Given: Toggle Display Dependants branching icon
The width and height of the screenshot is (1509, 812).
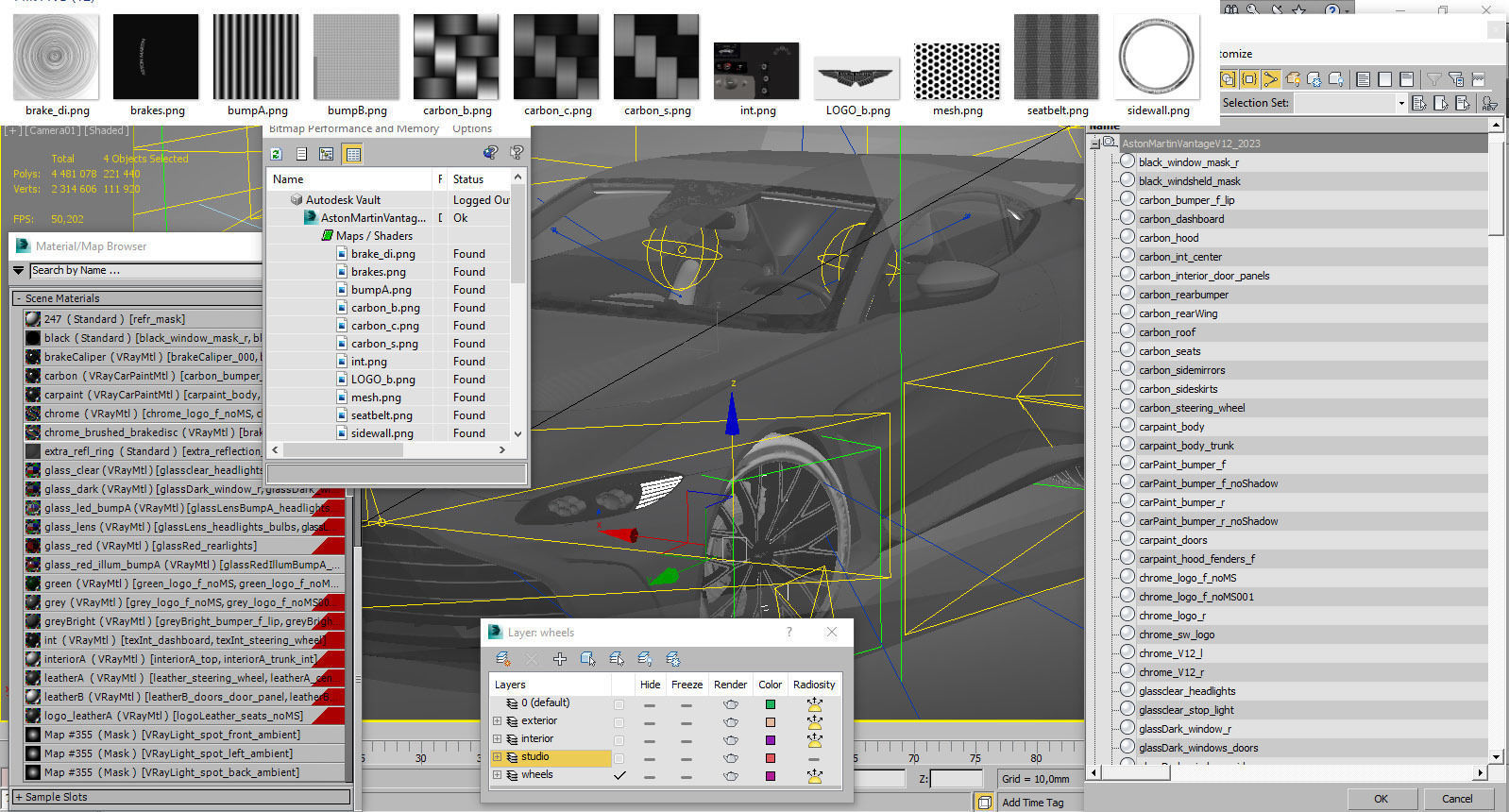Looking at the screenshot, I should (x=1271, y=79).
